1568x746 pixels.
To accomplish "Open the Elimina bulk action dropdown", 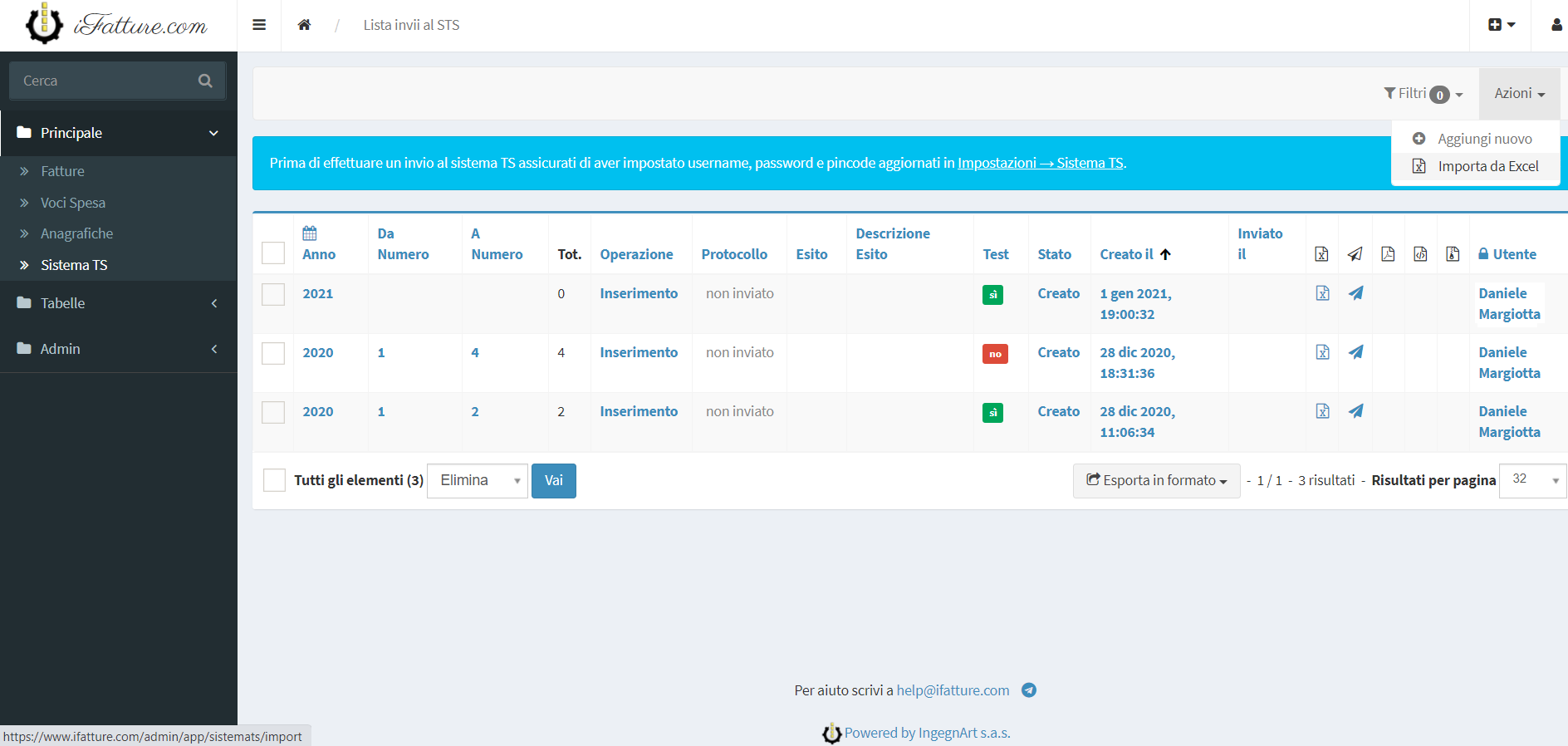I will pos(478,481).
